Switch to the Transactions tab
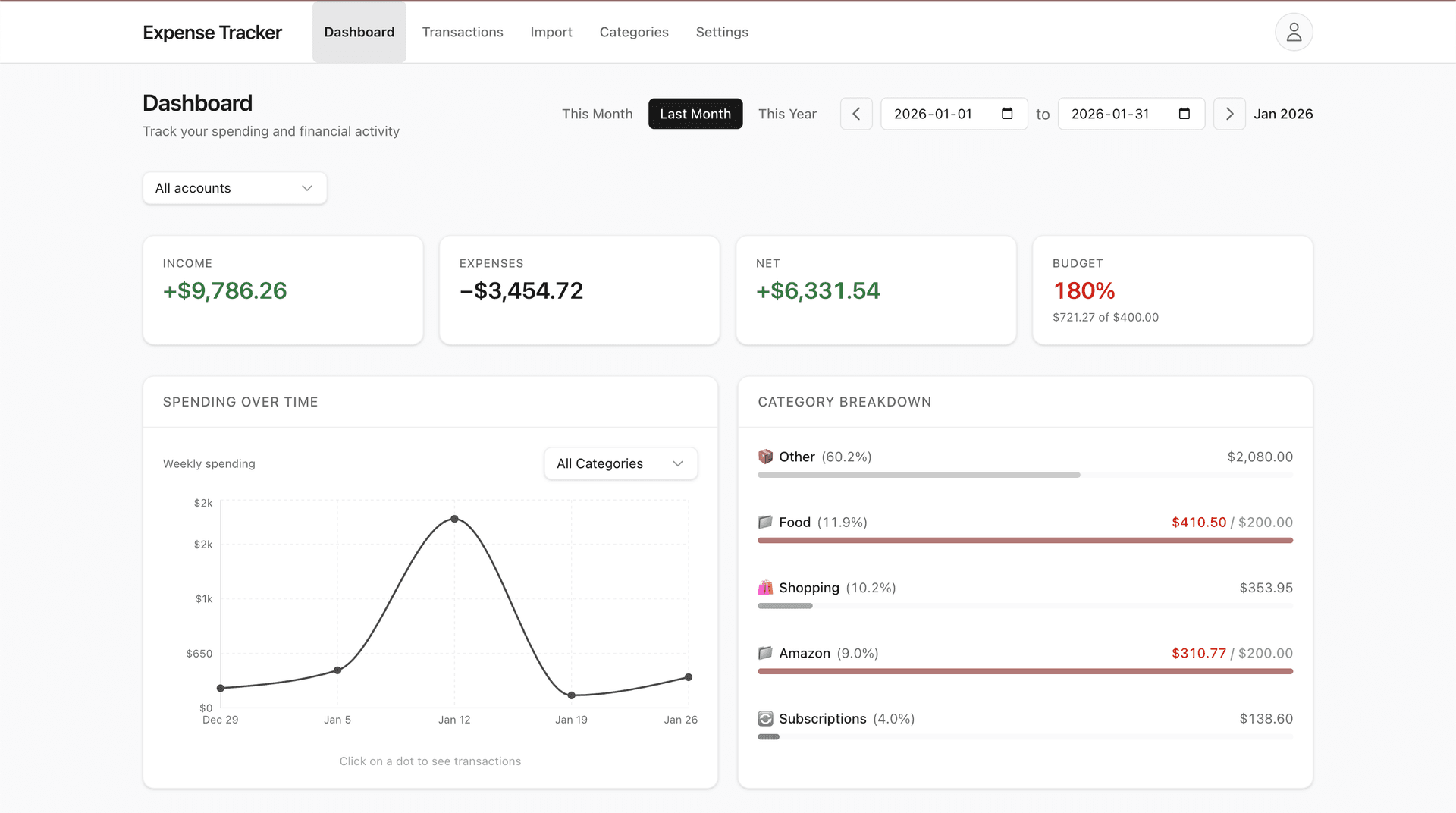 [463, 32]
